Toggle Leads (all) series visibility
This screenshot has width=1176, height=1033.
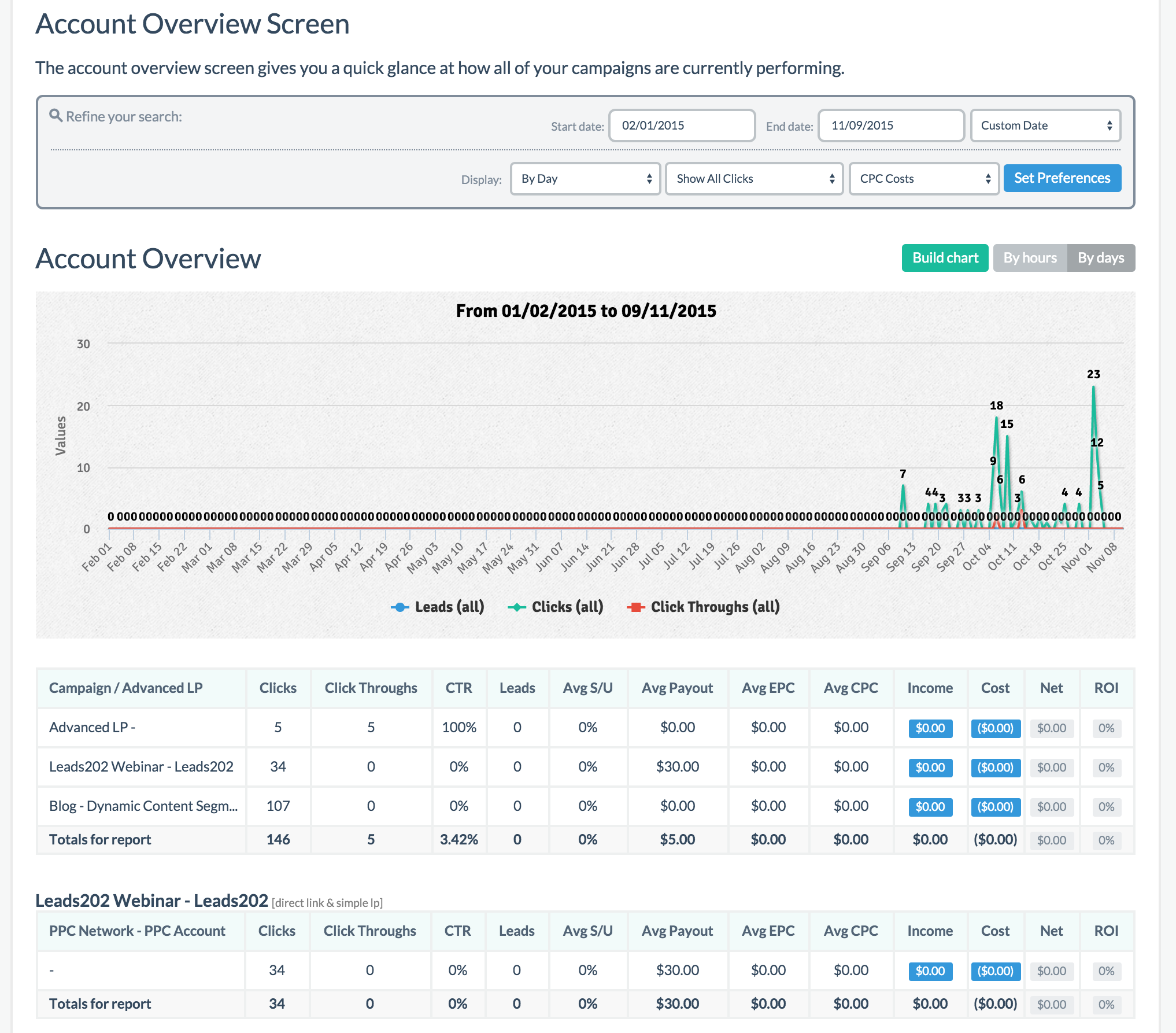click(x=449, y=607)
